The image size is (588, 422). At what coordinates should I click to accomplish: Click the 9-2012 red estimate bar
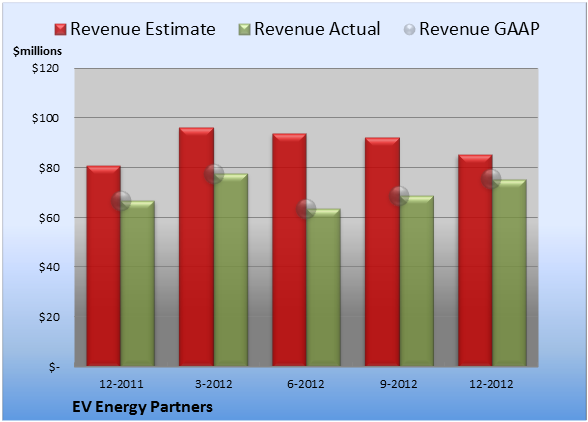tap(382, 252)
